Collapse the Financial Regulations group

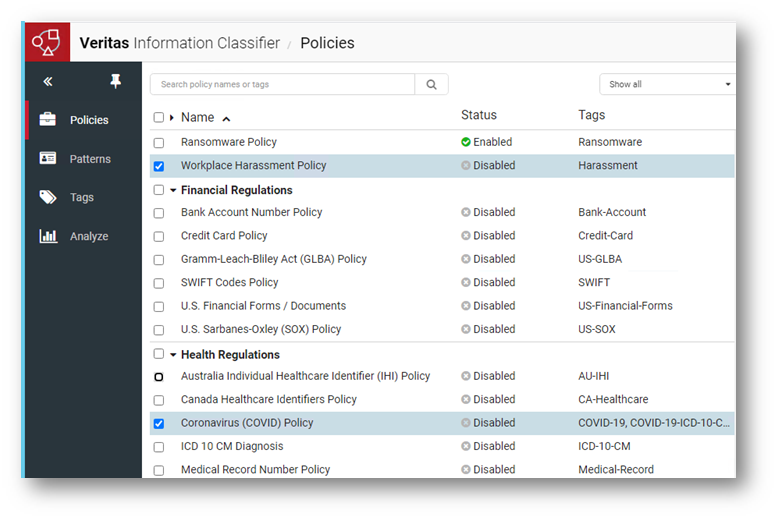point(172,190)
